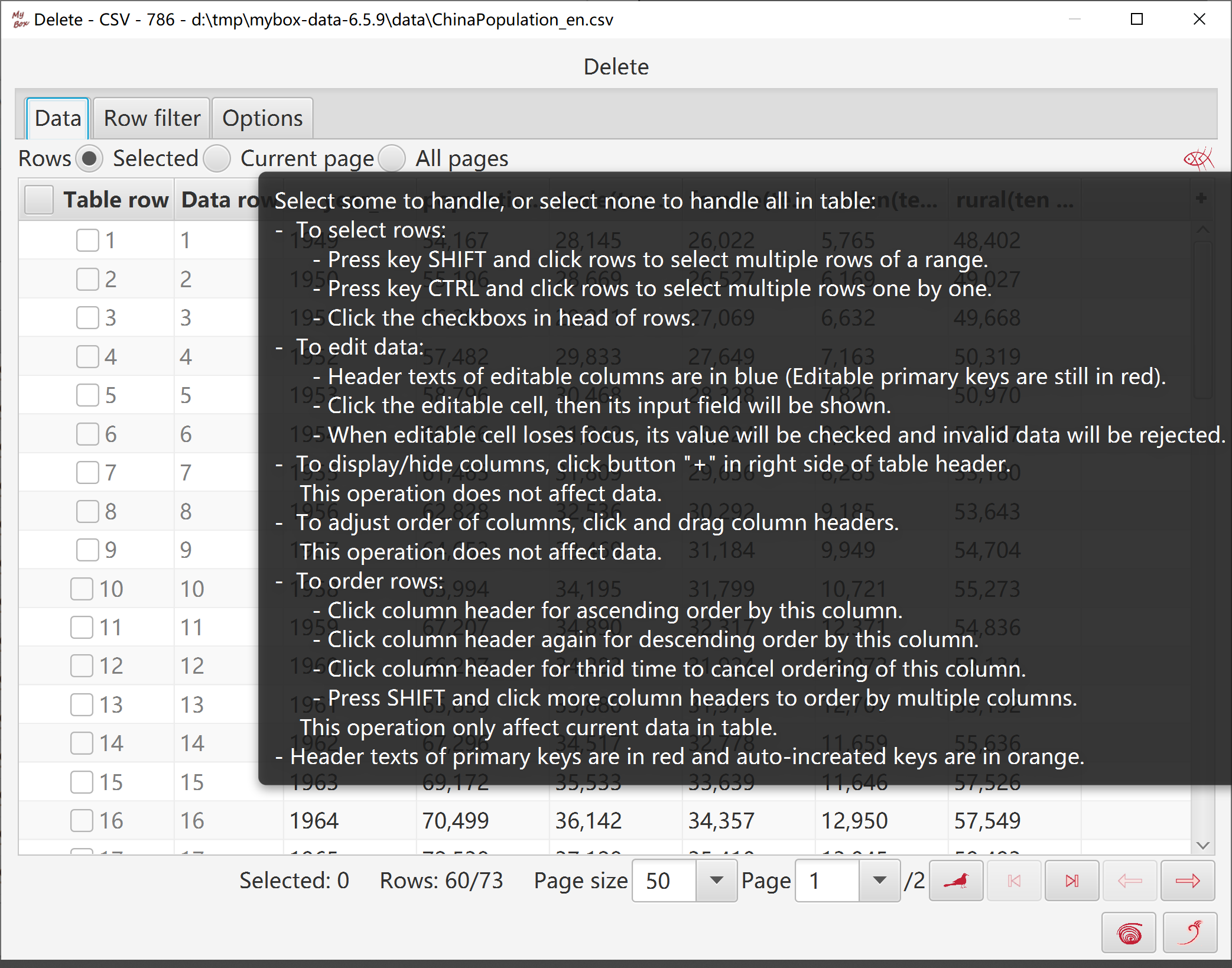The width and height of the screenshot is (1232, 968).
Task: Check the checkbox for table row 16
Action: coord(82,821)
